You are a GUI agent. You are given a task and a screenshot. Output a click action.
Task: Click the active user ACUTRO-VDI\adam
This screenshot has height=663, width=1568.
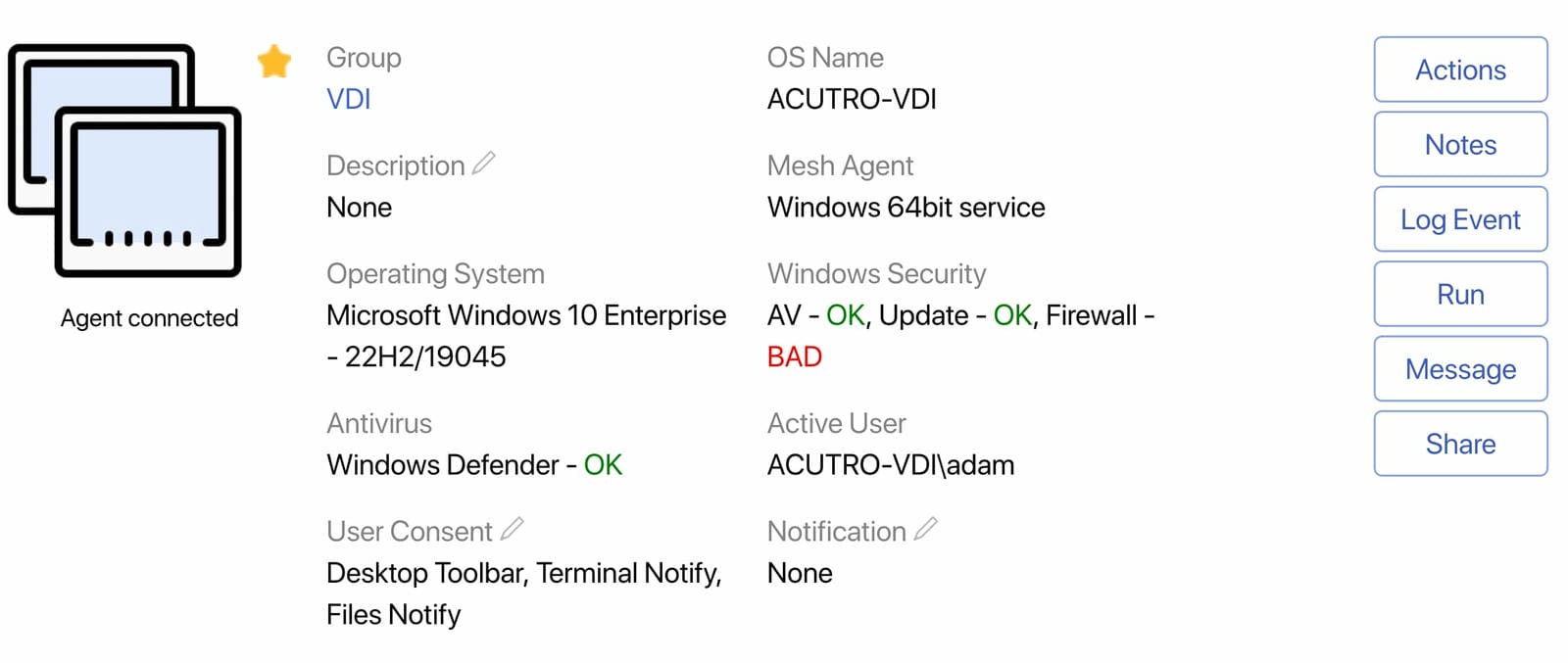pyautogui.click(x=891, y=465)
